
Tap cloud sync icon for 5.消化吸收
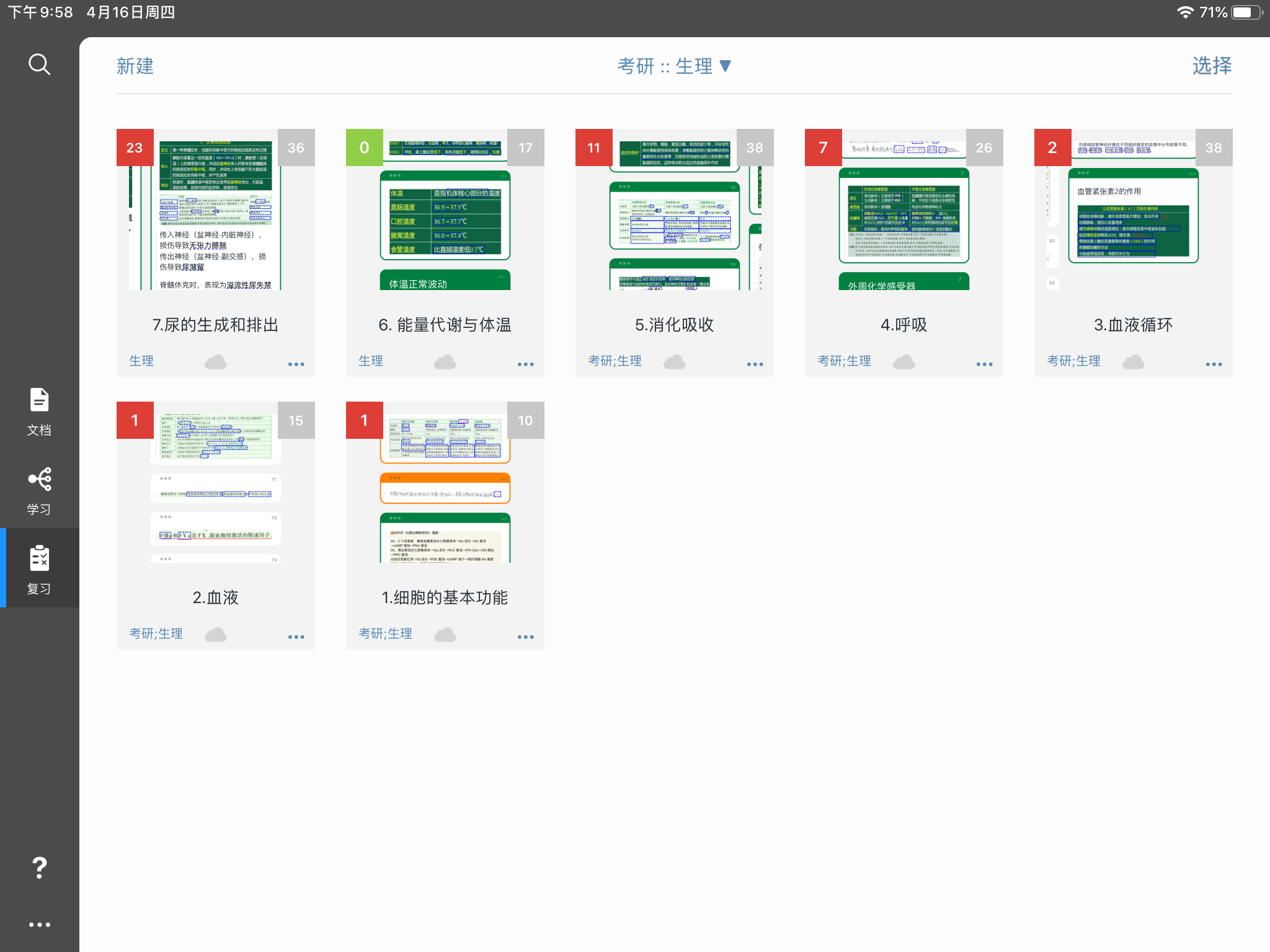(675, 361)
